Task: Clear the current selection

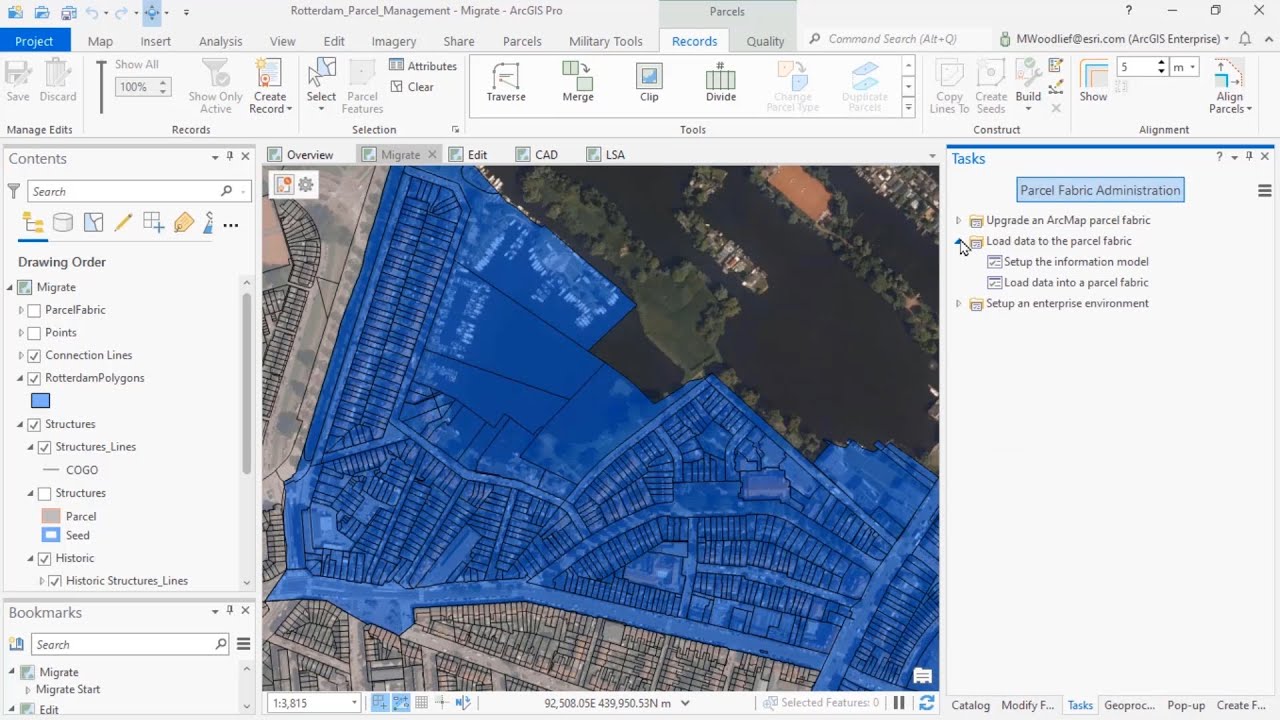Action: click(x=411, y=87)
